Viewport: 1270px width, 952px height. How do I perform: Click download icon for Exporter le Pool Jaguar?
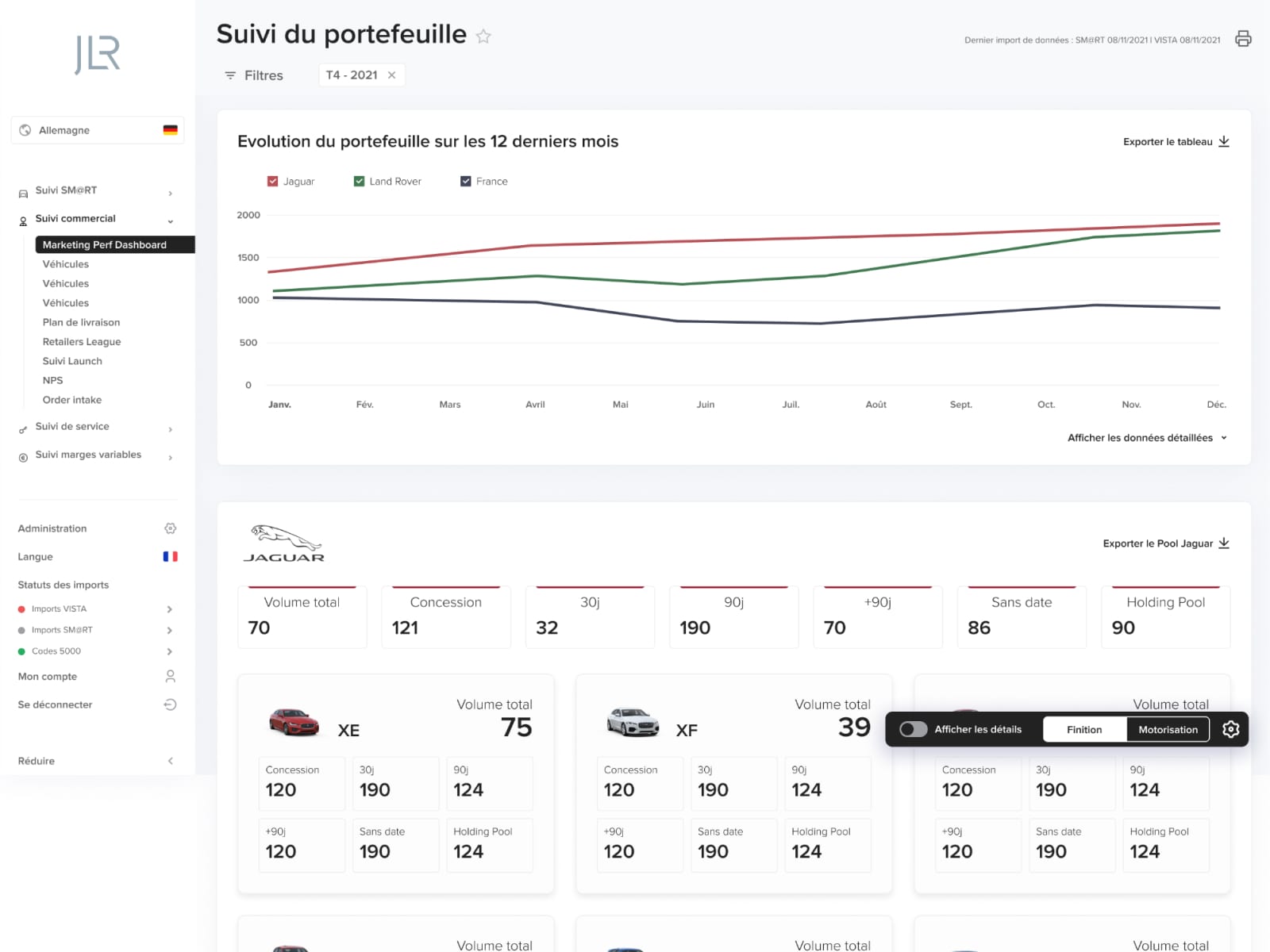coord(1224,543)
